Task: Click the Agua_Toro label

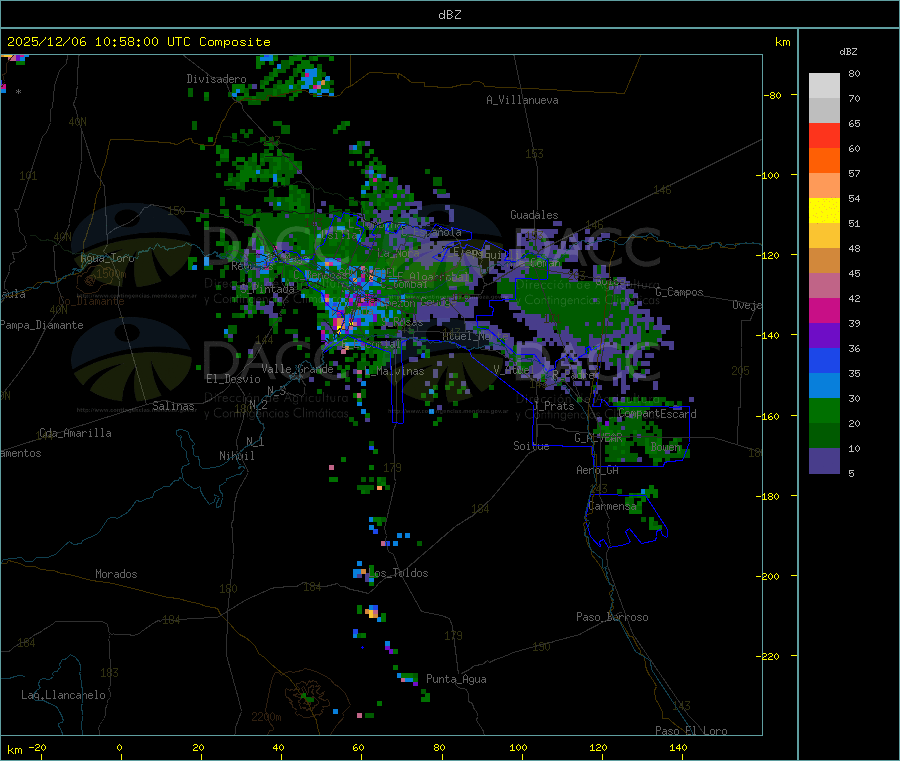Action: [x=107, y=258]
